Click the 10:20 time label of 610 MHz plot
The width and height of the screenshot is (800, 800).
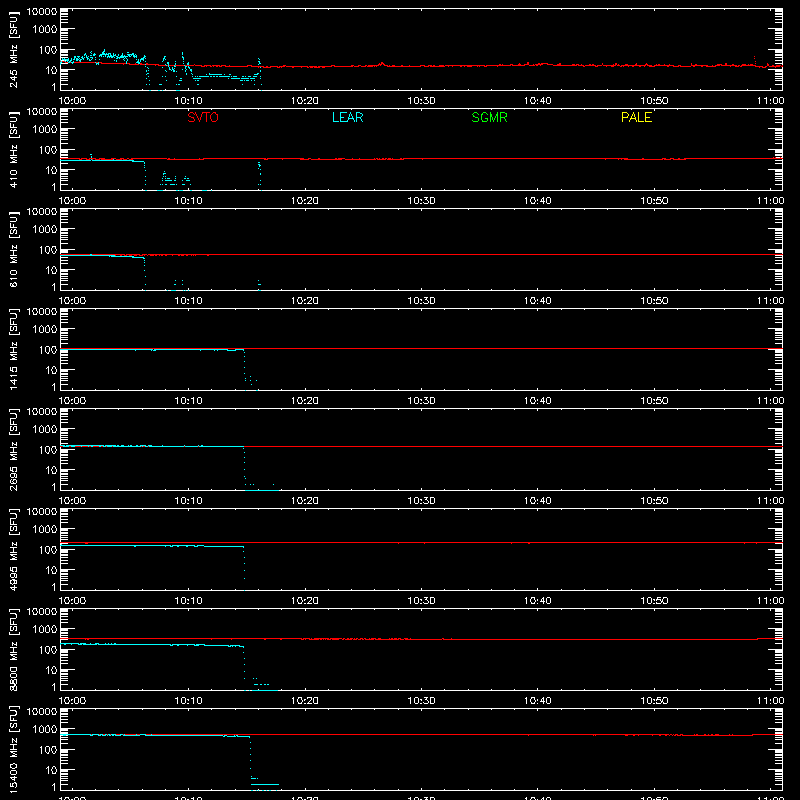305,301
